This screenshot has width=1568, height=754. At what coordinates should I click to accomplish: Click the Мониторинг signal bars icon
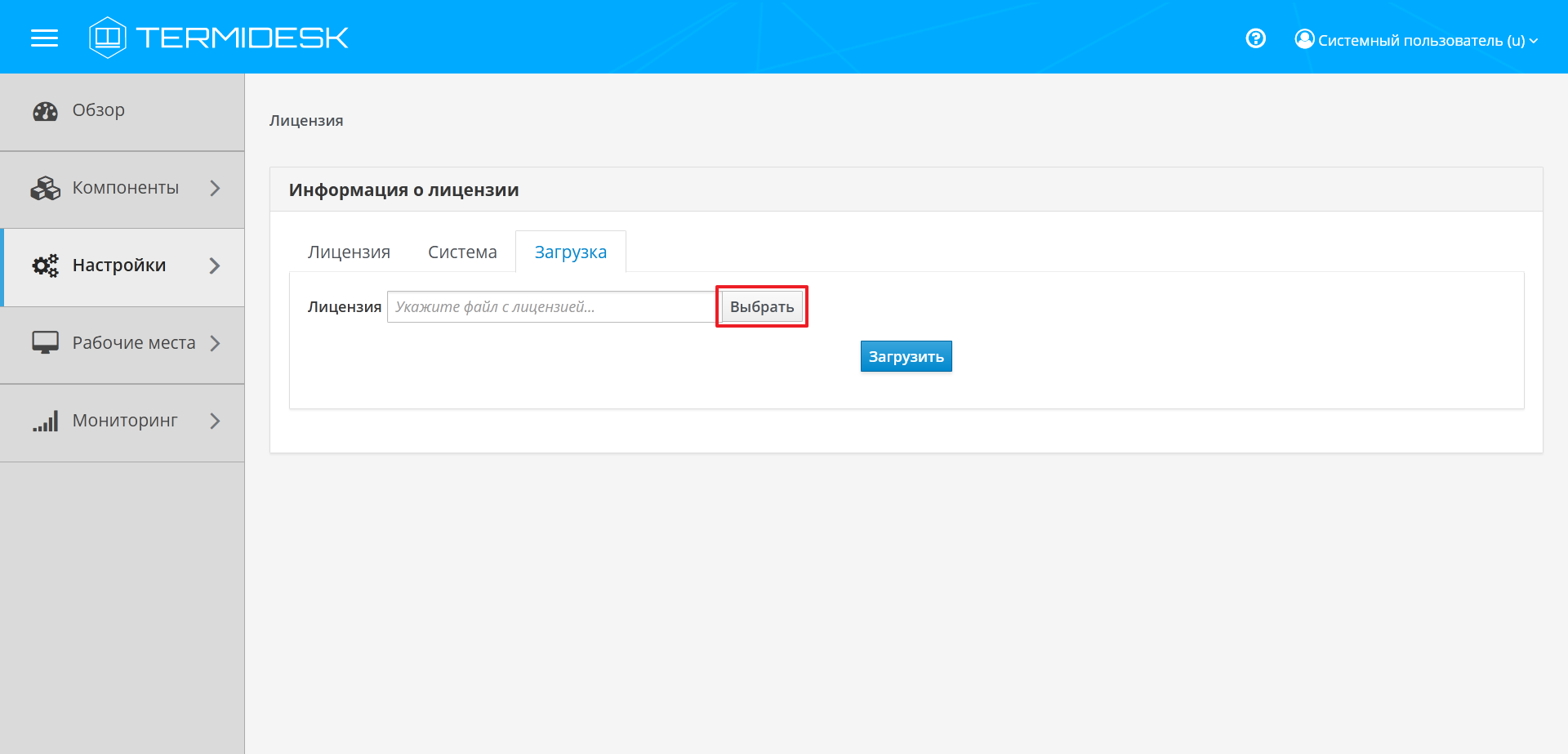click(x=45, y=422)
